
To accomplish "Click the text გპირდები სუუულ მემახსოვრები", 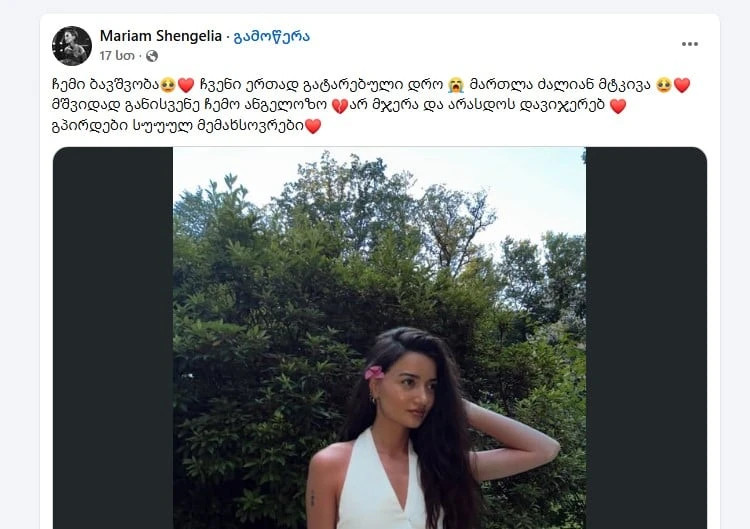I will tap(177, 126).
